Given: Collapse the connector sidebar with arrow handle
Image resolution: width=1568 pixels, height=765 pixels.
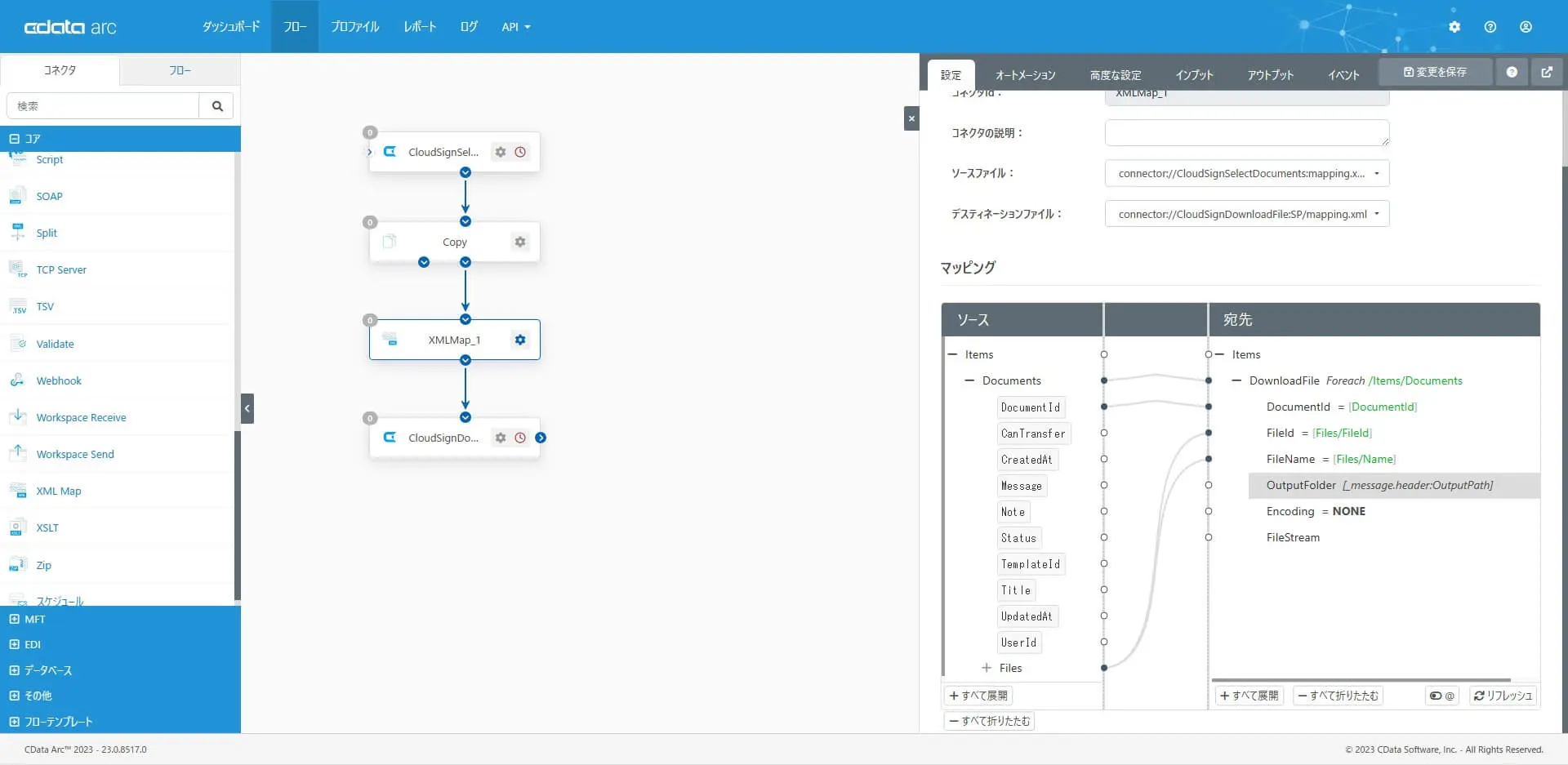Looking at the screenshot, I should (x=247, y=408).
